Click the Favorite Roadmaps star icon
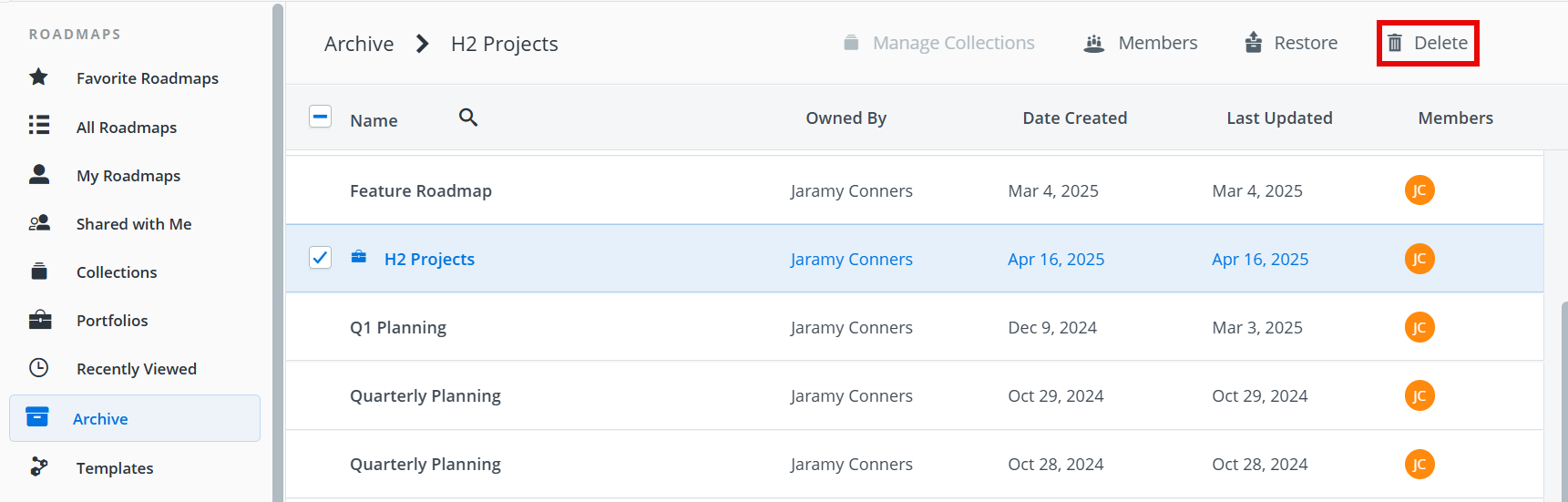1568x502 pixels. (38, 77)
